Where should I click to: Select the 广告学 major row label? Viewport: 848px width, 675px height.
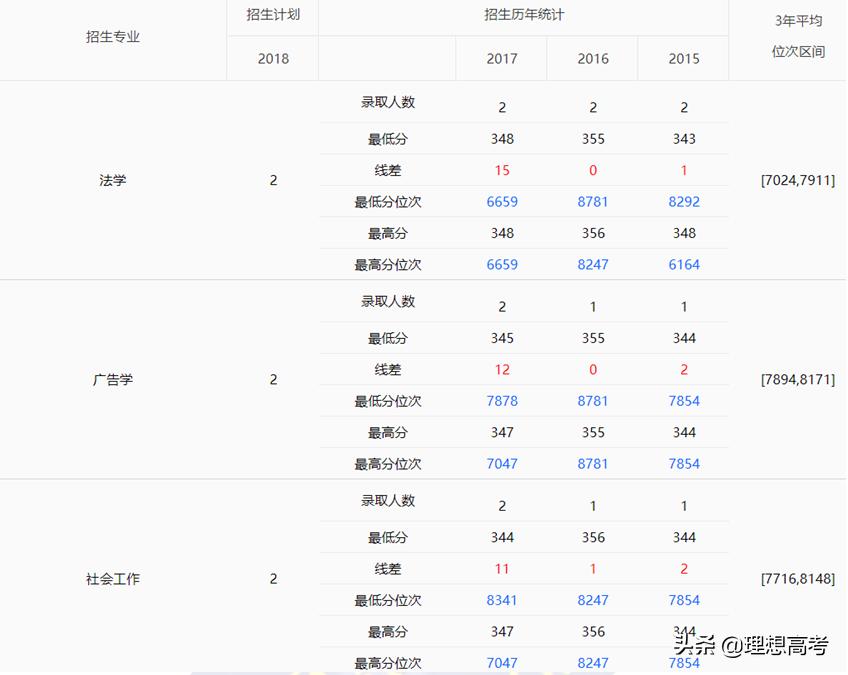click(x=112, y=380)
